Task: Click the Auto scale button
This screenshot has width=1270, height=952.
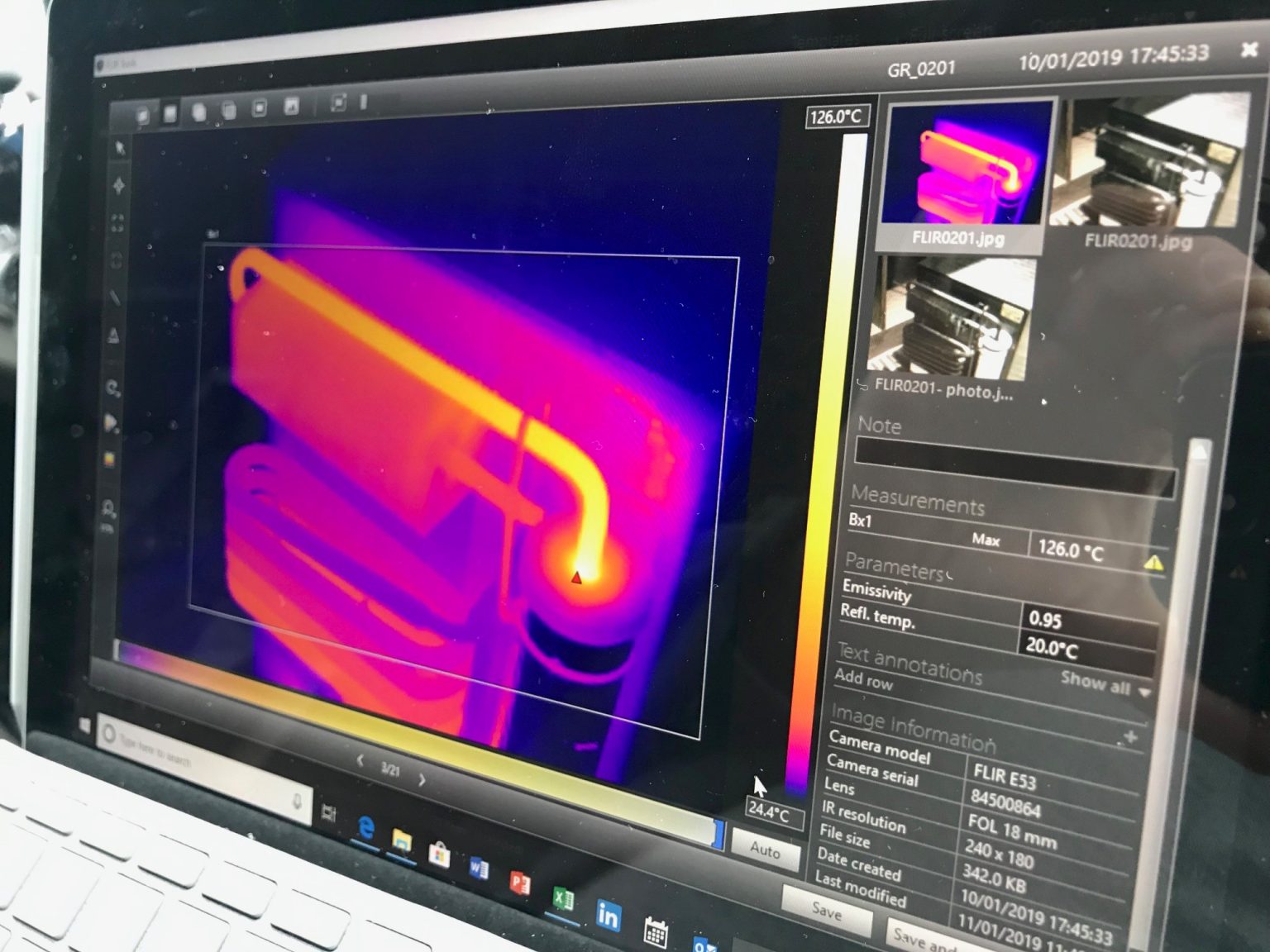Action: (765, 850)
